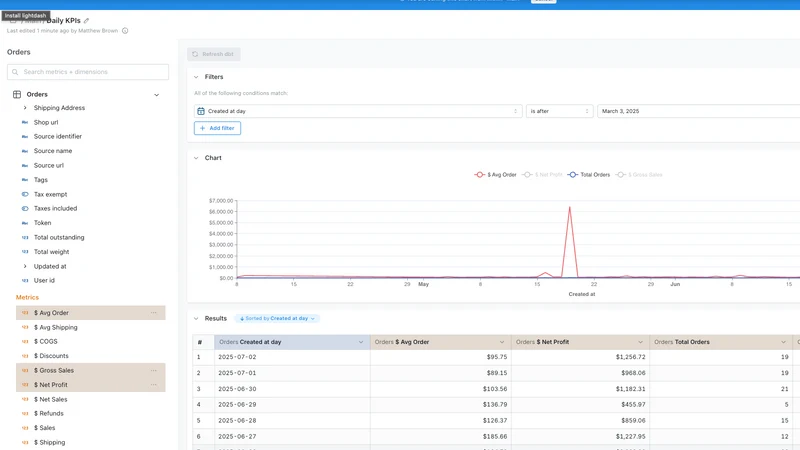Open the $ Avg Order column menu
800x450 pixels.
click(x=502, y=342)
